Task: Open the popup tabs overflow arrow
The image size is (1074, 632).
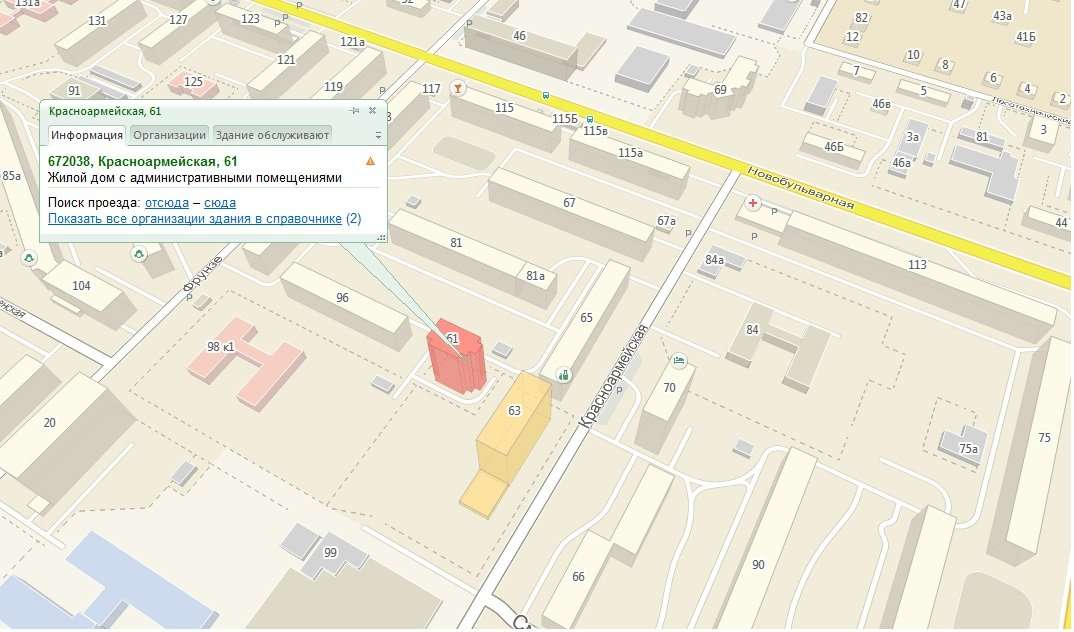Action: click(x=378, y=136)
